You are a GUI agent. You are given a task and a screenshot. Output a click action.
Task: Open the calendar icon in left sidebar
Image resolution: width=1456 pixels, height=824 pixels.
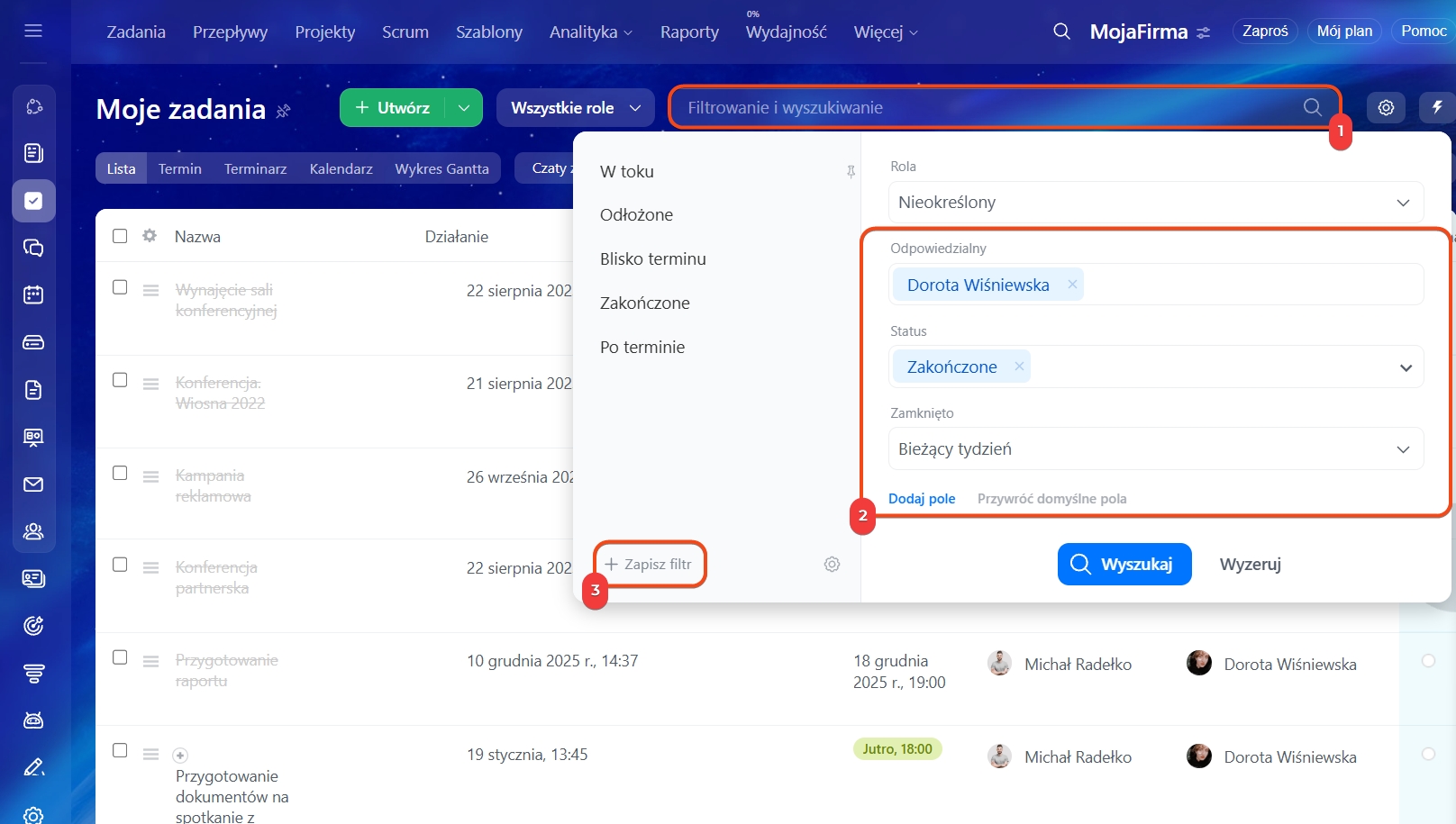pos(33,294)
